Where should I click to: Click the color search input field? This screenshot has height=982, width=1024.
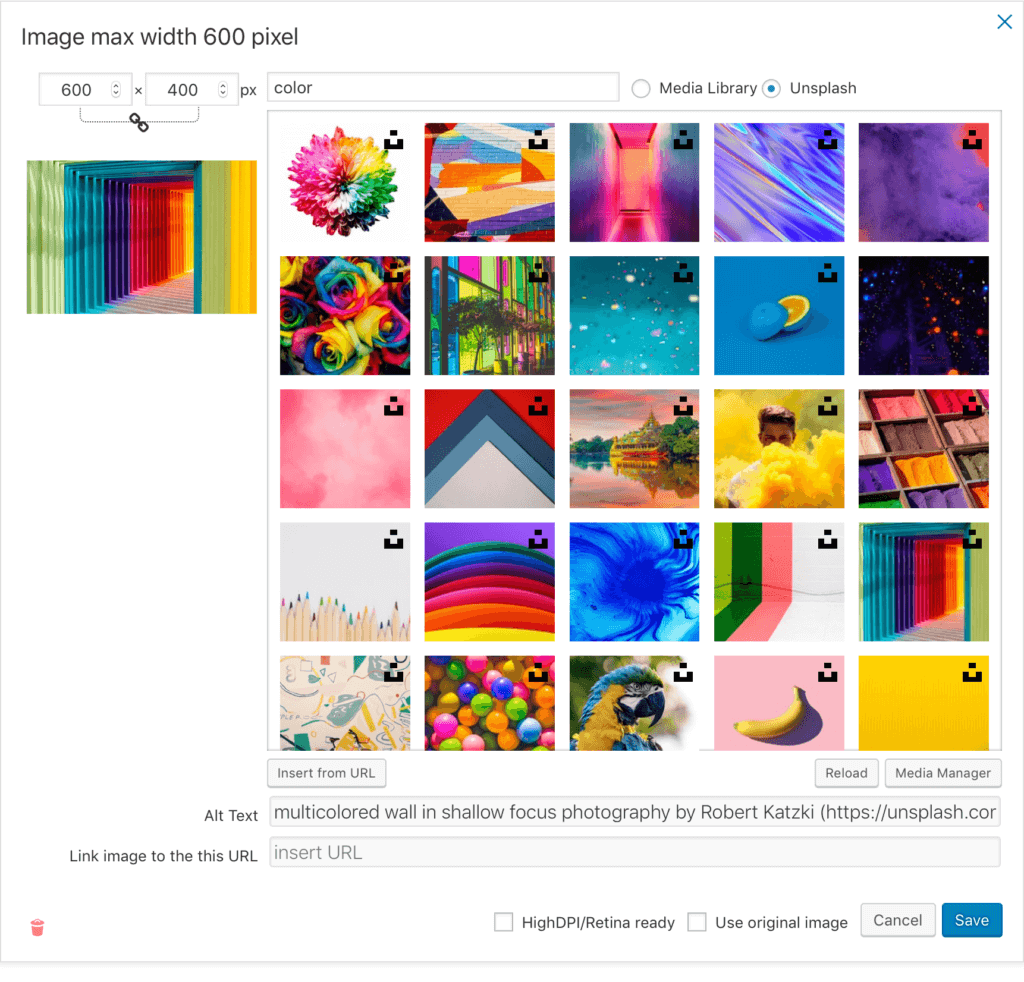point(444,88)
